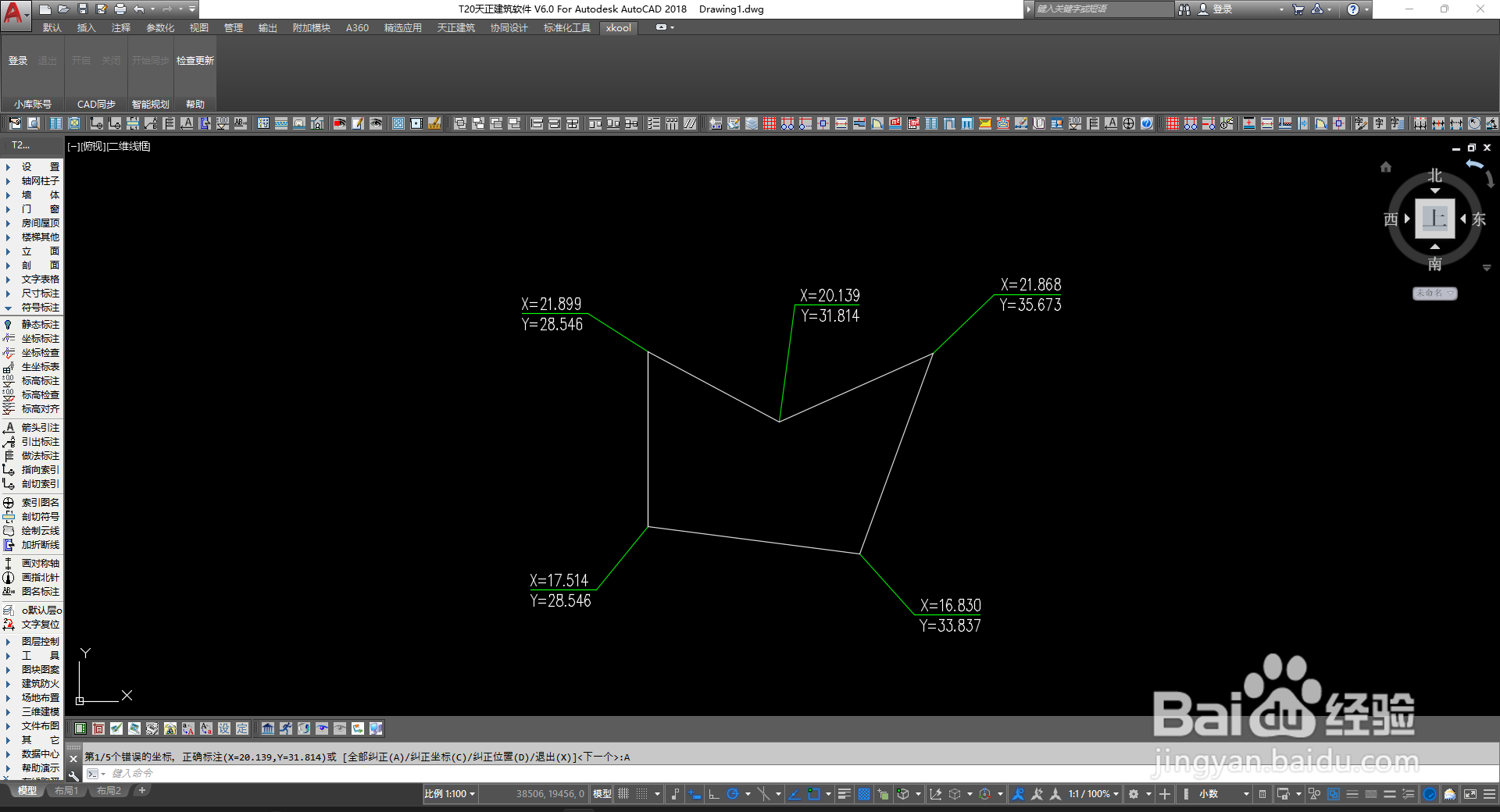Toggle the grid display in status bar
The image size is (1500, 812).
point(623,794)
